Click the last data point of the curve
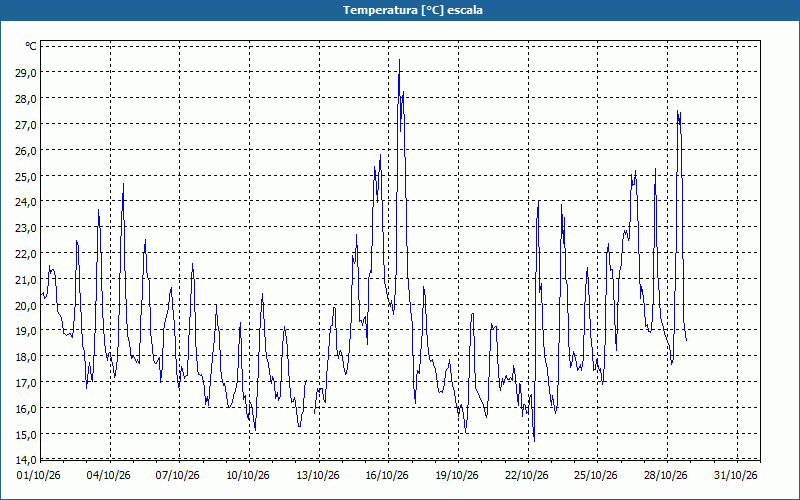The height and width of the screenshot is (500, 800). pyautogui.click(x=686, y=340)
